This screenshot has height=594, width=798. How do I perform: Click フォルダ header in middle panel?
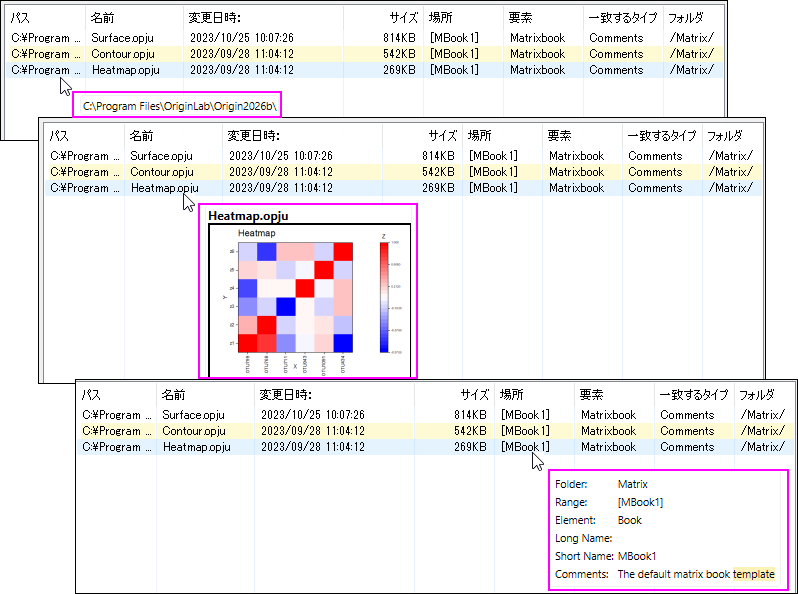click(x=724, y=136)
